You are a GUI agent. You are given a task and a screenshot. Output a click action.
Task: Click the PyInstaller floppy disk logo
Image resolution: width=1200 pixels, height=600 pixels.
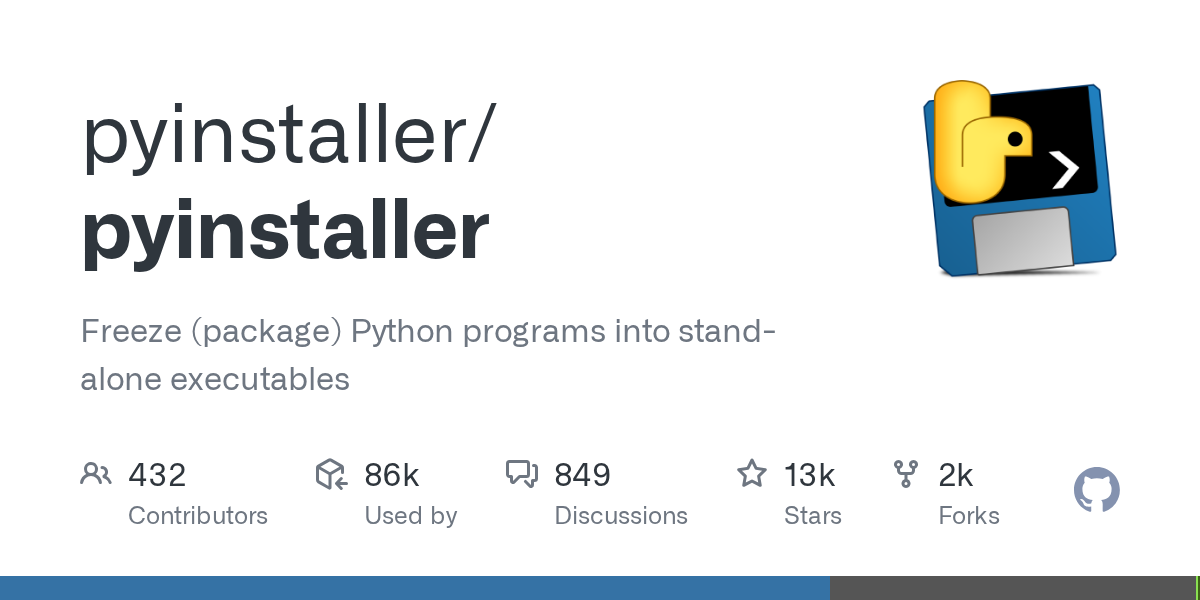pyautogui.click(x=1018, y=178)
